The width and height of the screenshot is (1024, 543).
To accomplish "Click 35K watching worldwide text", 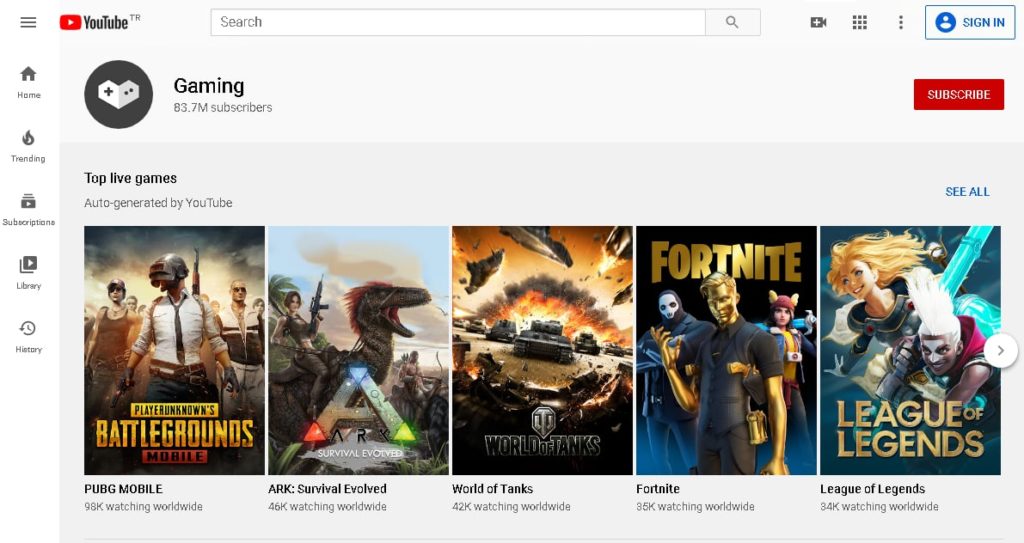I will pyautogui.click(x=696, y=506).
